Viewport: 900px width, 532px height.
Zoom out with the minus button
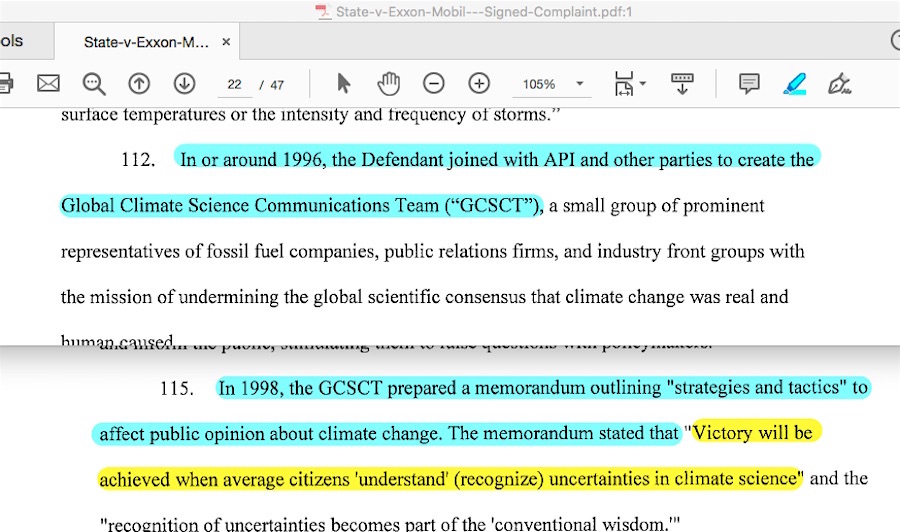[434, 83]
